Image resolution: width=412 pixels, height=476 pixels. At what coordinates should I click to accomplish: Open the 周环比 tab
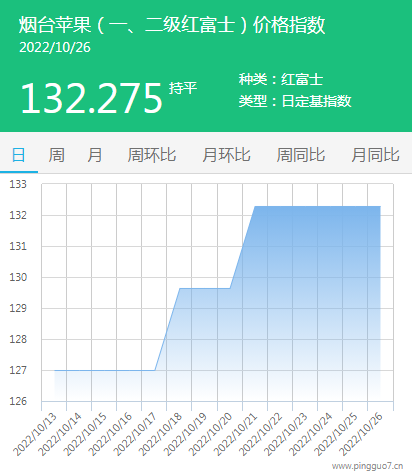pos(152,155)
